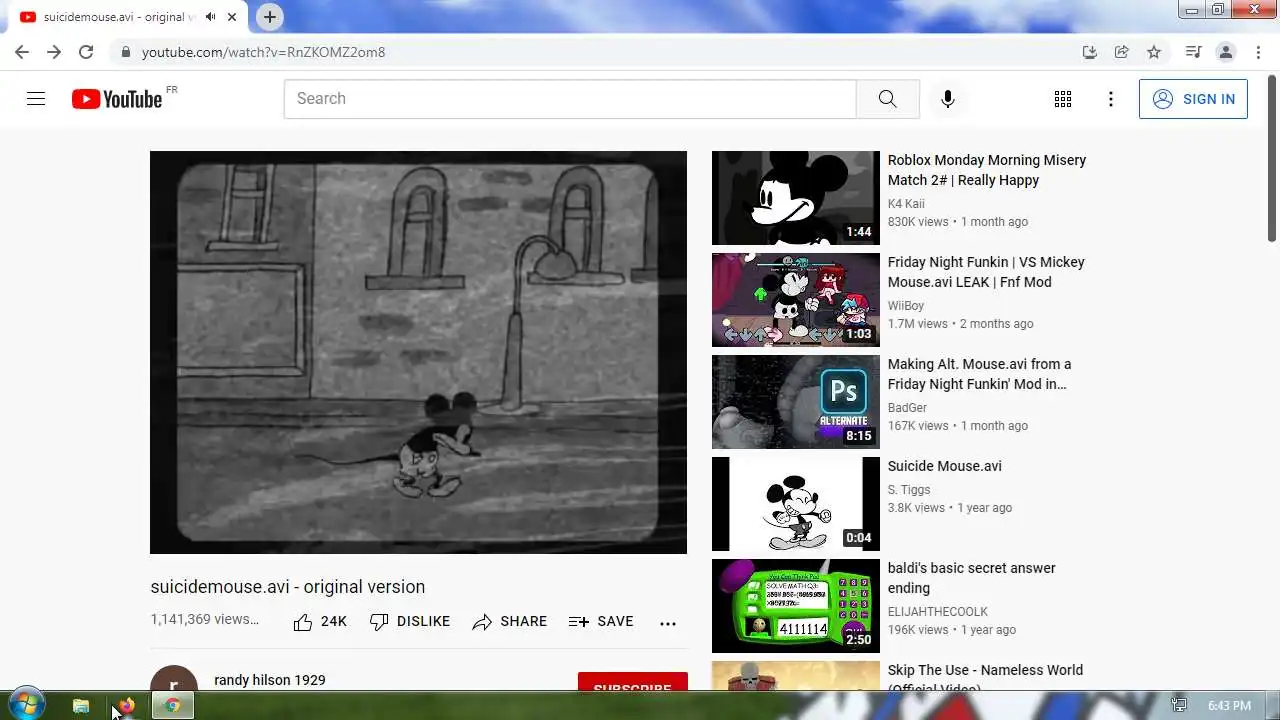
Task: Open YouTube settings three-dot menu
Action: (1111, 99)
